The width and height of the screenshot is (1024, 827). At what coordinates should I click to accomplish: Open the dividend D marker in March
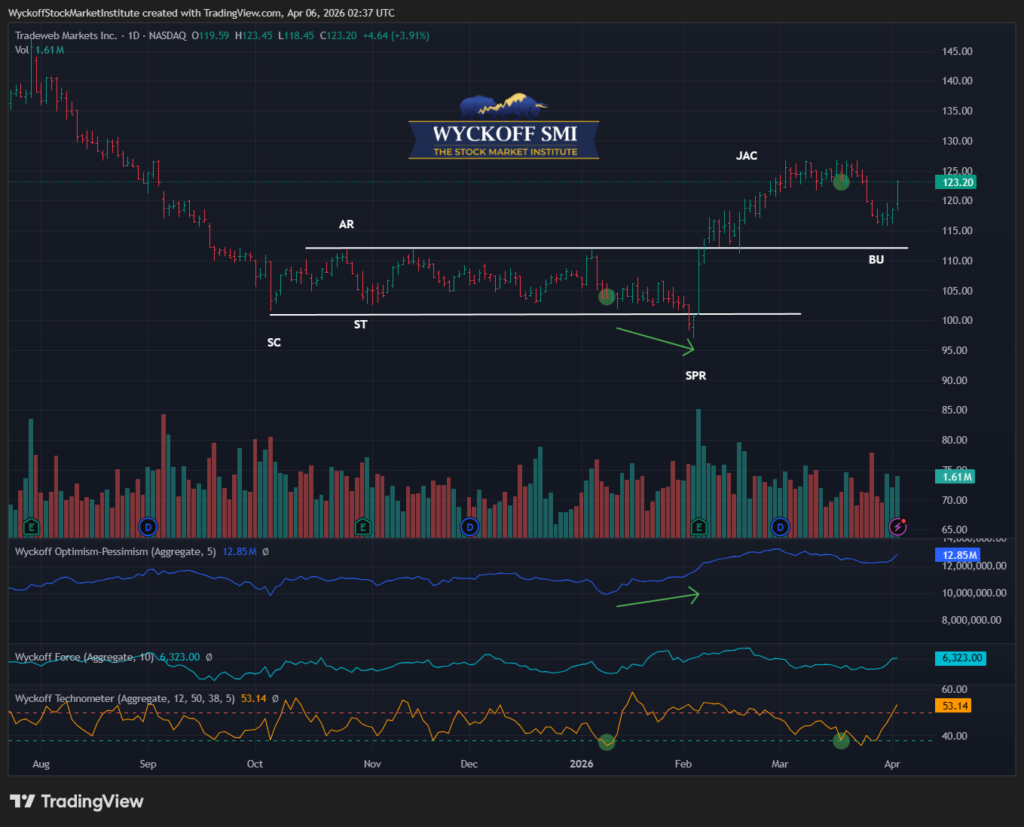click(x=780, y=526)
